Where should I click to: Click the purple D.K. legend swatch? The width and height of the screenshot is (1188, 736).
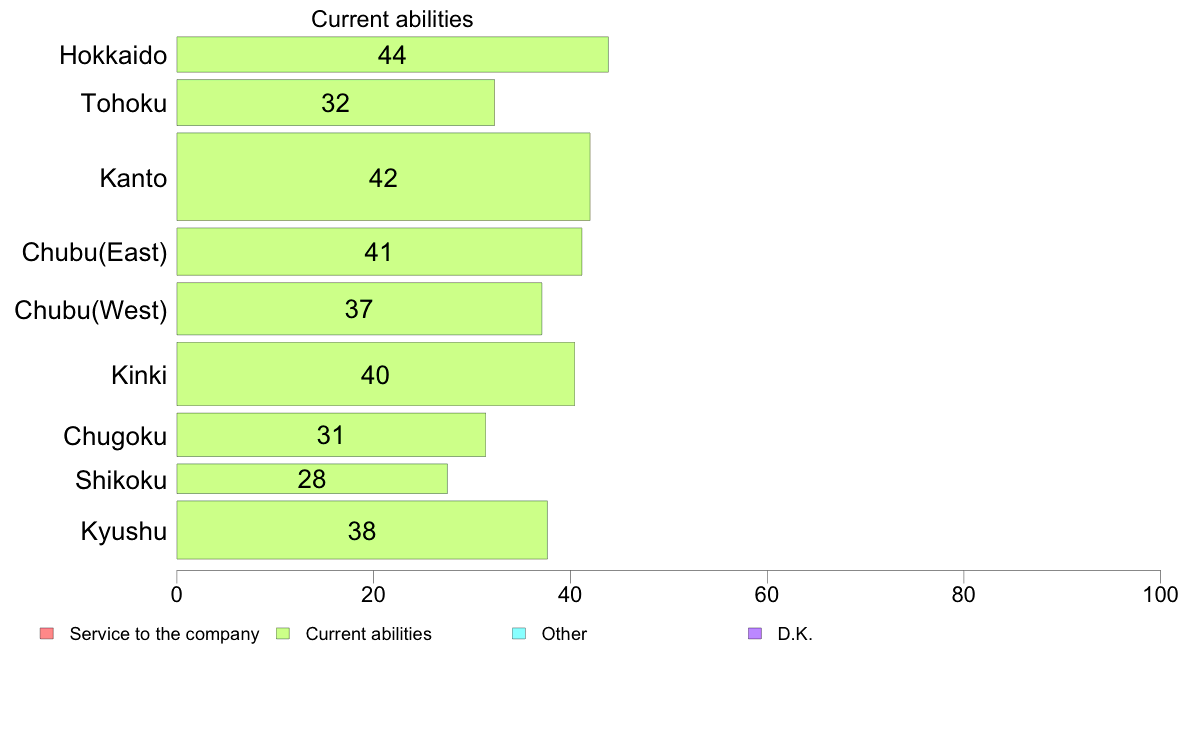pos(755,634)
